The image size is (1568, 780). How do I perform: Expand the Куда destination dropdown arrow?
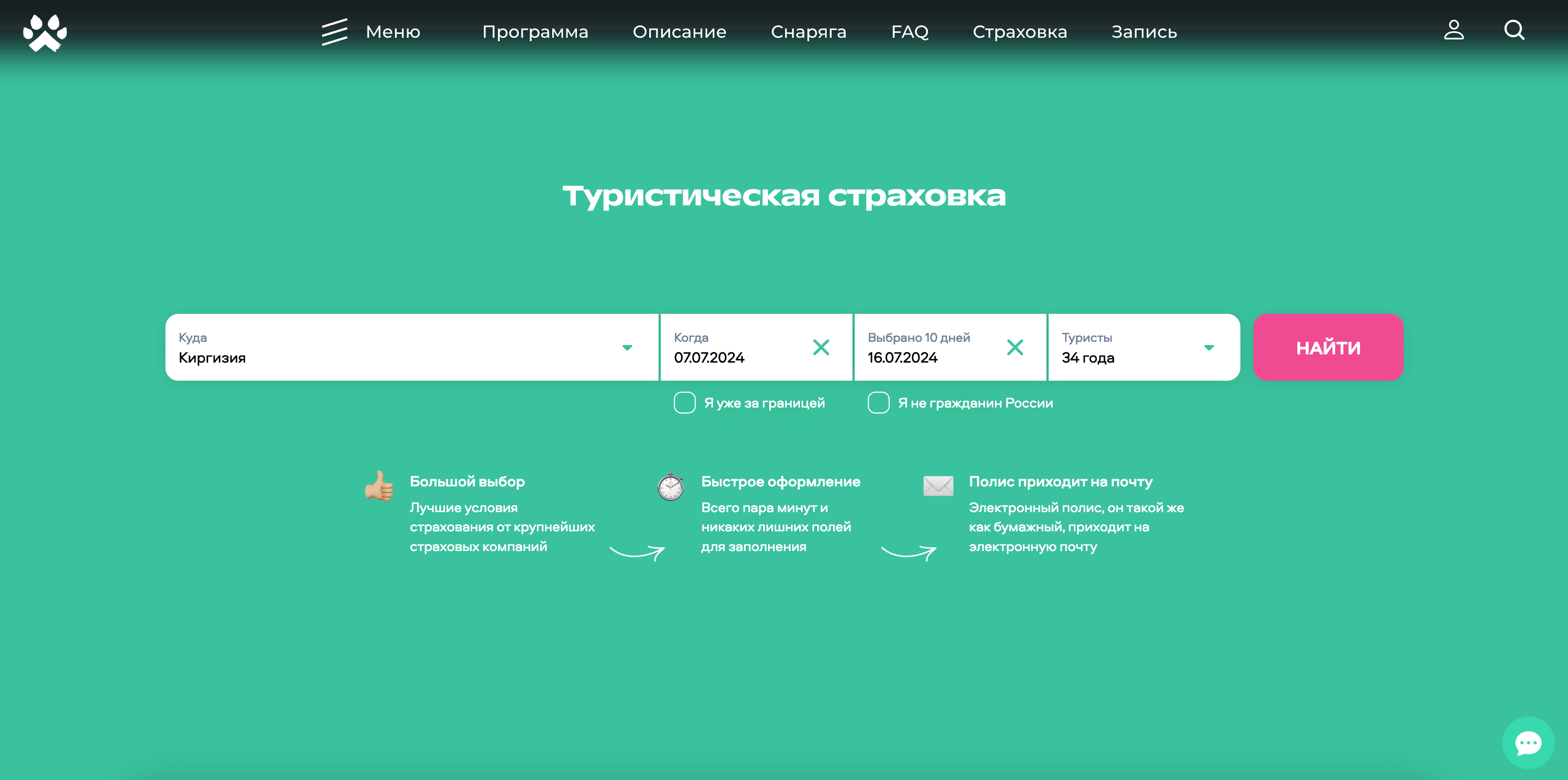pyautogui.click(x=627, y=348)
